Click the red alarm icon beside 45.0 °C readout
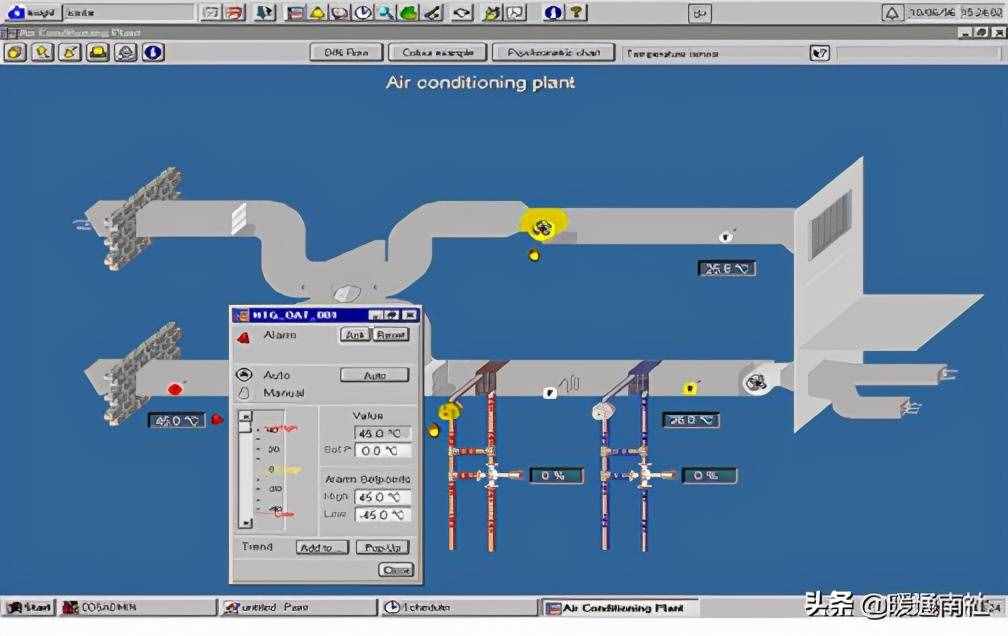 217,419
